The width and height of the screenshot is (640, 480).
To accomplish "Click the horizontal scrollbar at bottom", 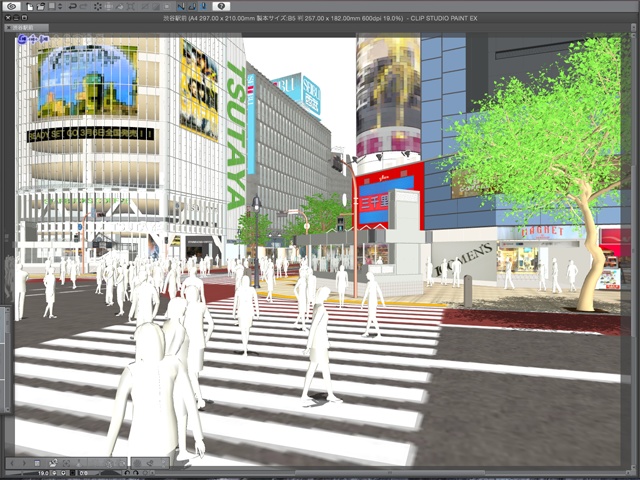I will click(x=392, y=473).
